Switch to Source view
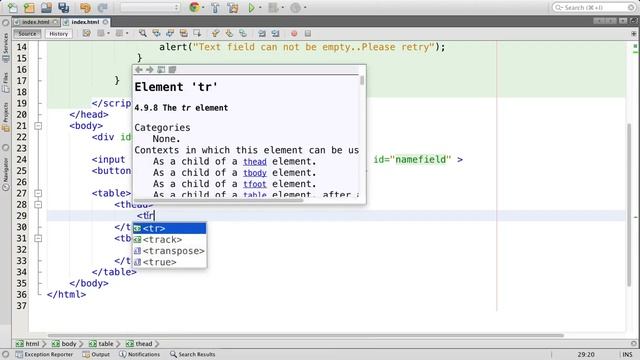The image size is (640, 360). (27, 33)
